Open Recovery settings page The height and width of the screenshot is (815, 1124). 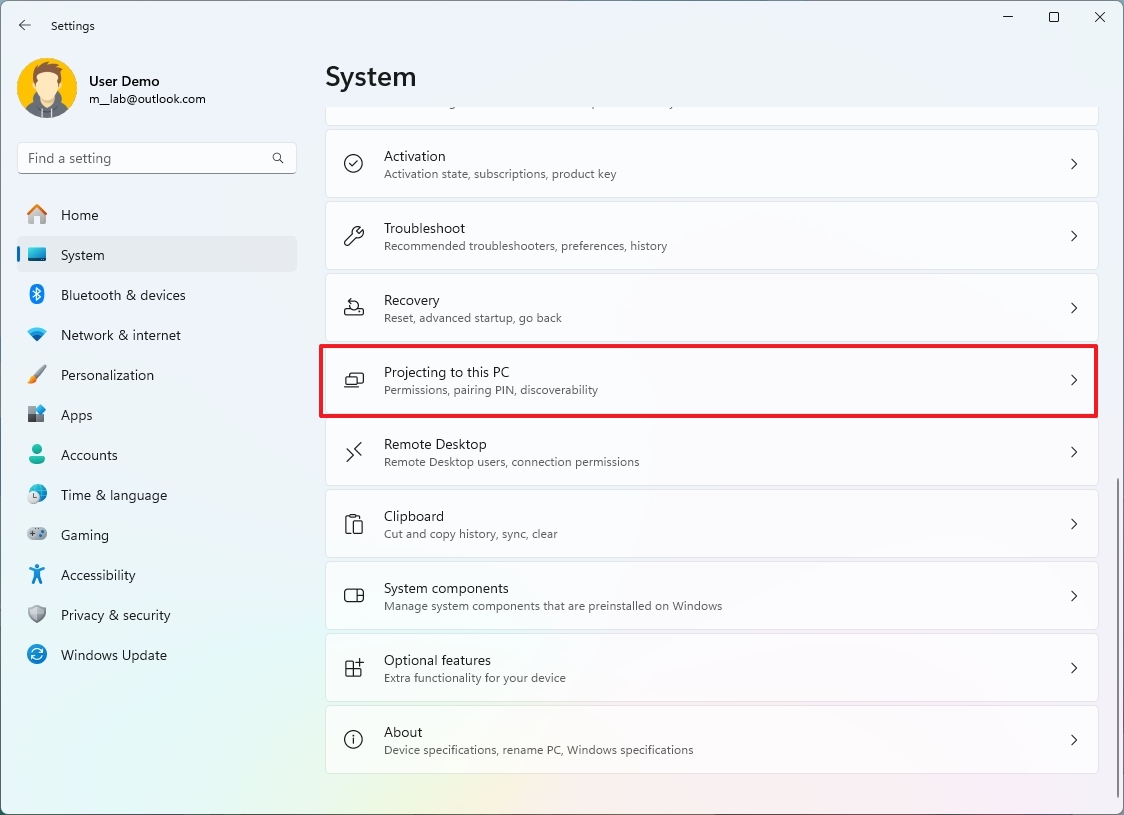pos(712,308)
